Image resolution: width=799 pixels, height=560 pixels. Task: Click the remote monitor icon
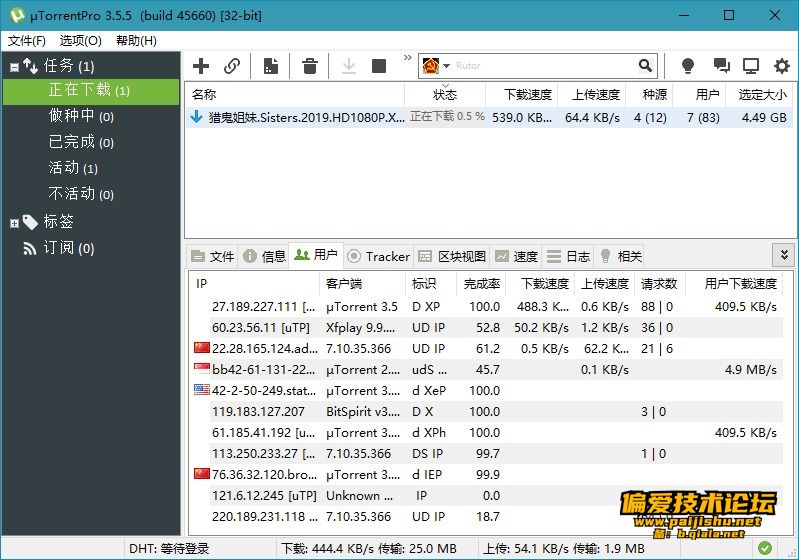[751, 66]
